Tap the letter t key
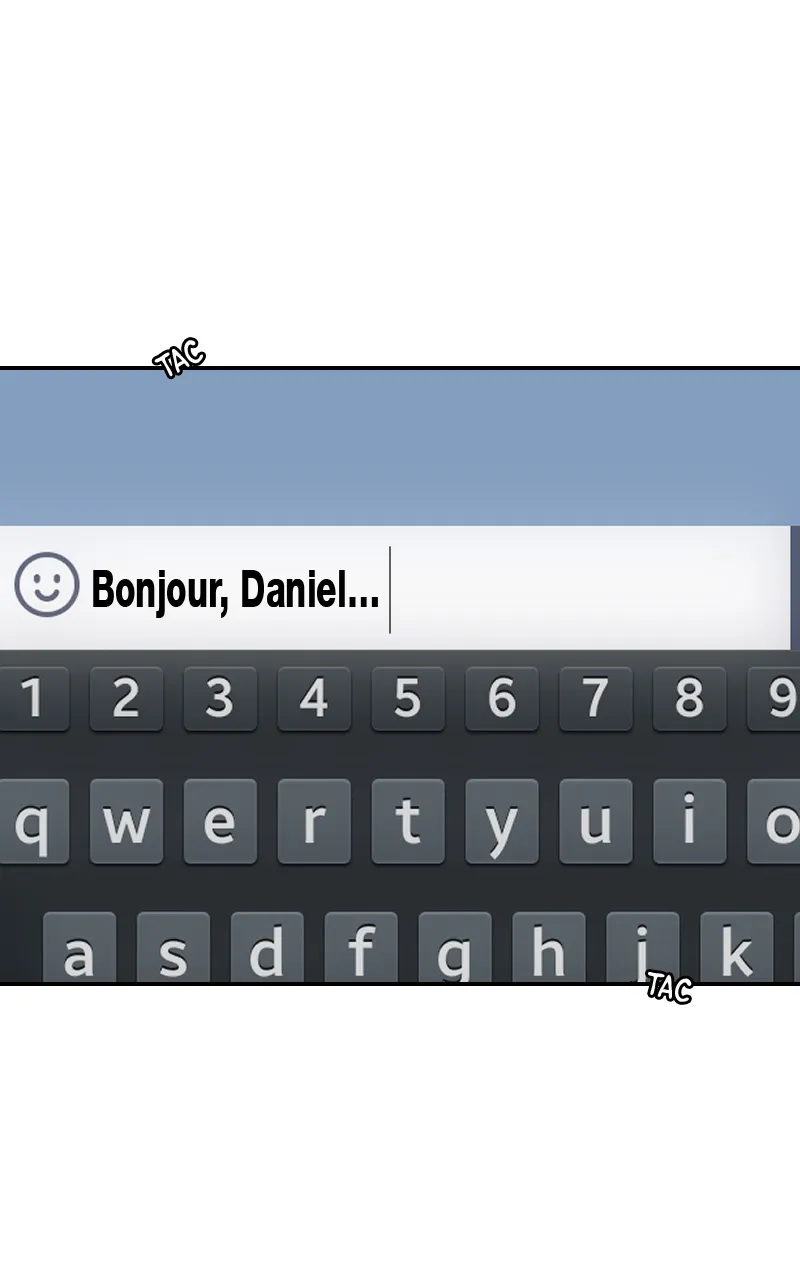800x1280 pixels. point(408,821)
